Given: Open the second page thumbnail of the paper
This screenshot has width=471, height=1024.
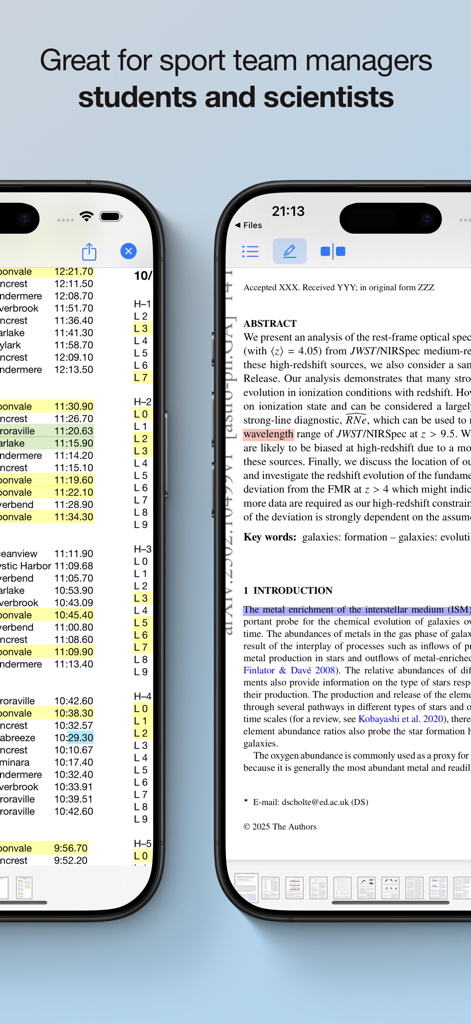Looking at the screenshot, I should click(270, 888).
